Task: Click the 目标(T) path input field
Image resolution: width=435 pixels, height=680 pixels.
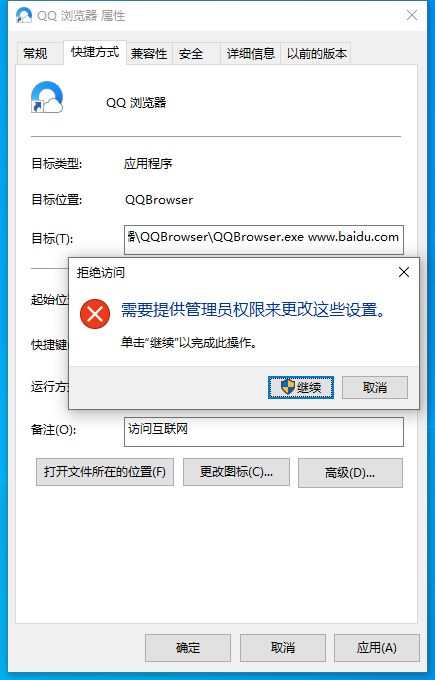Action: click(x=264, y=239)
